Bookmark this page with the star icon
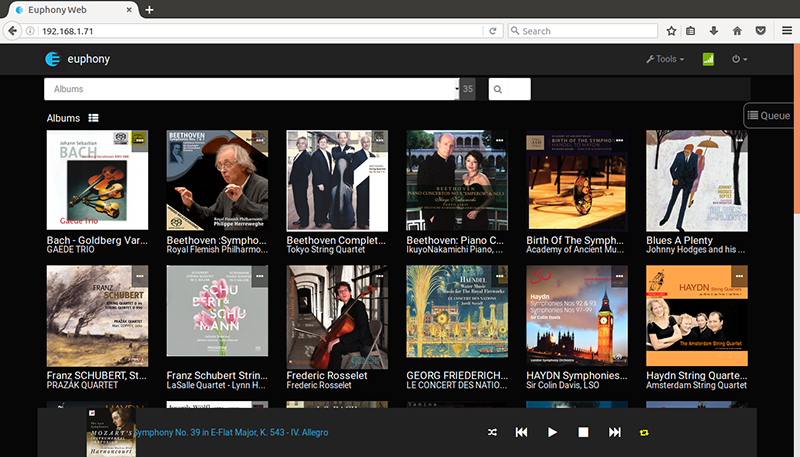This screenshot has width=800, height=457. tap(671, 31)
